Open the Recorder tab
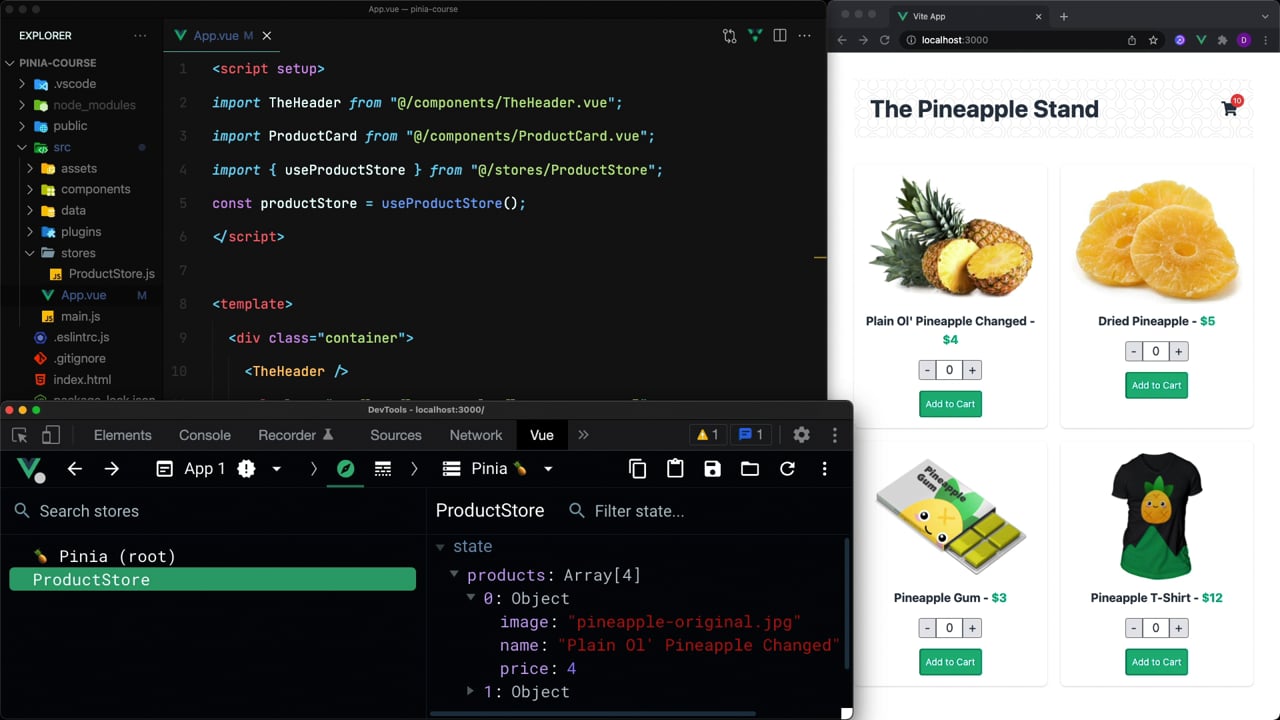This screenshot has height=720, width=1280. click(x=296, y=435)
